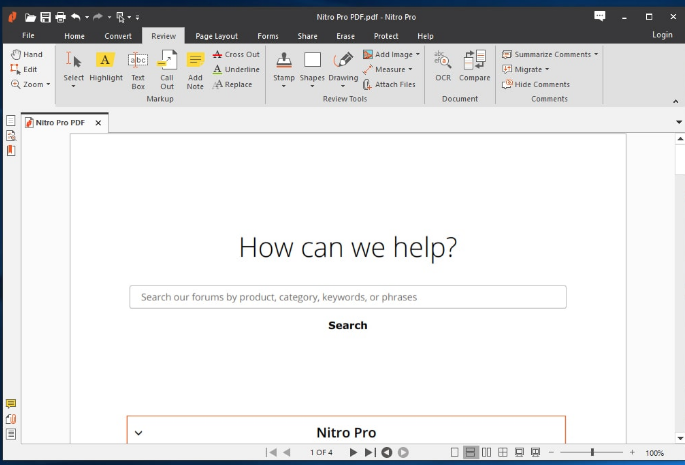This screenshot has height=465, width=685.
Task: Switch to the Page Layout tab
Action: pyautogui.click(x=217, y=36)
